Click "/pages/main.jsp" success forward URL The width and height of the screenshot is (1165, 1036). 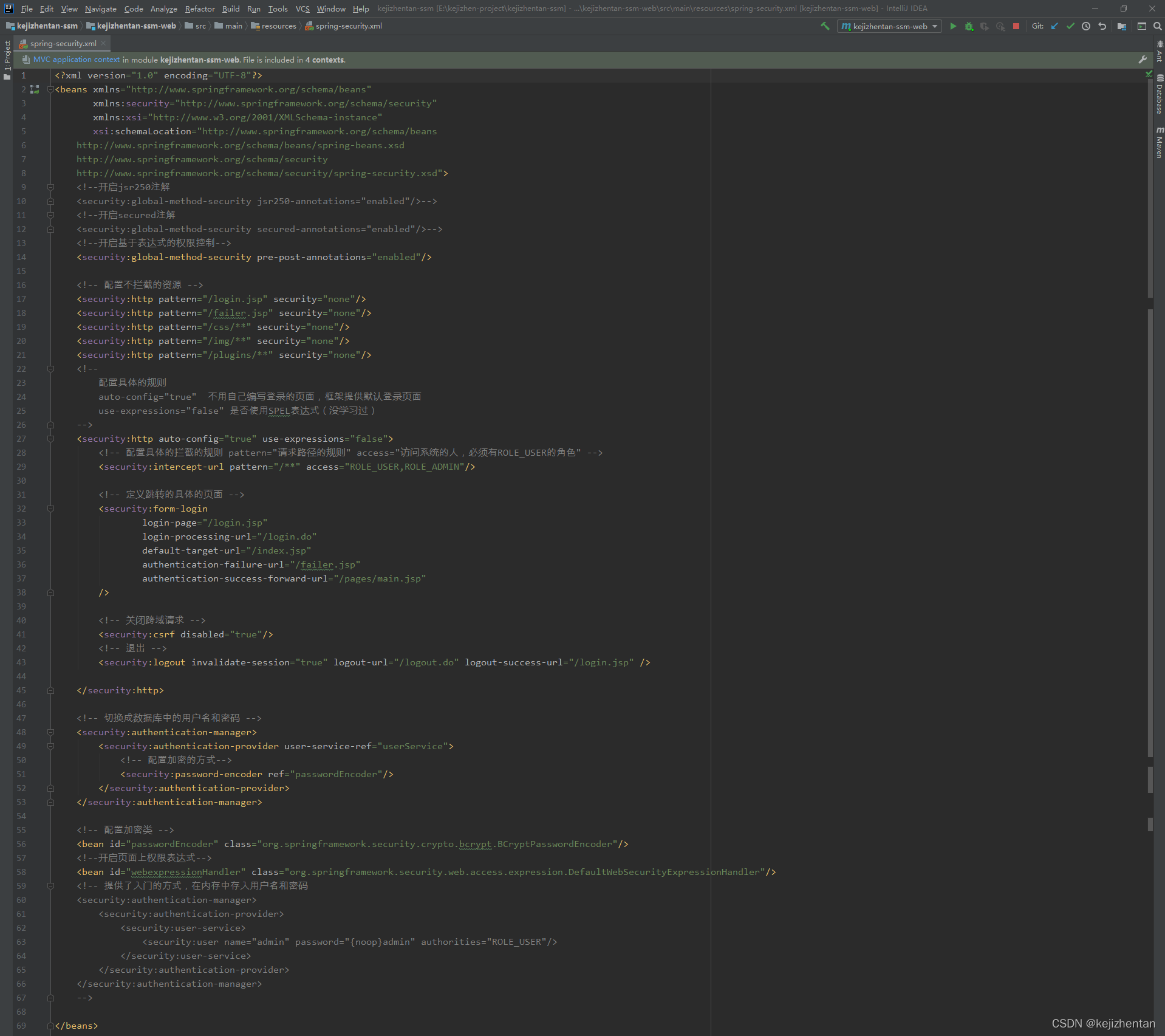pyautogui.click(x=380, y=578)
